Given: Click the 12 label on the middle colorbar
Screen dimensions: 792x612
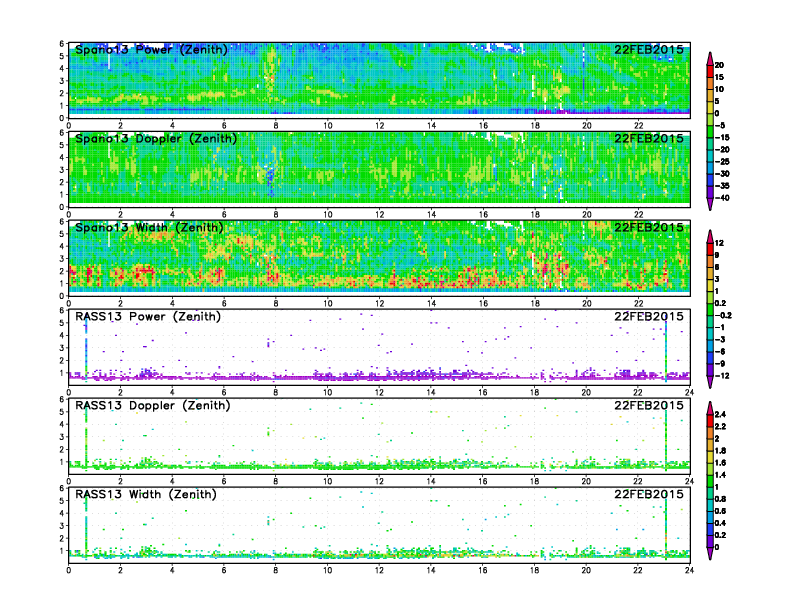Looking at the screenshot, I should click(x=720, y=243).
